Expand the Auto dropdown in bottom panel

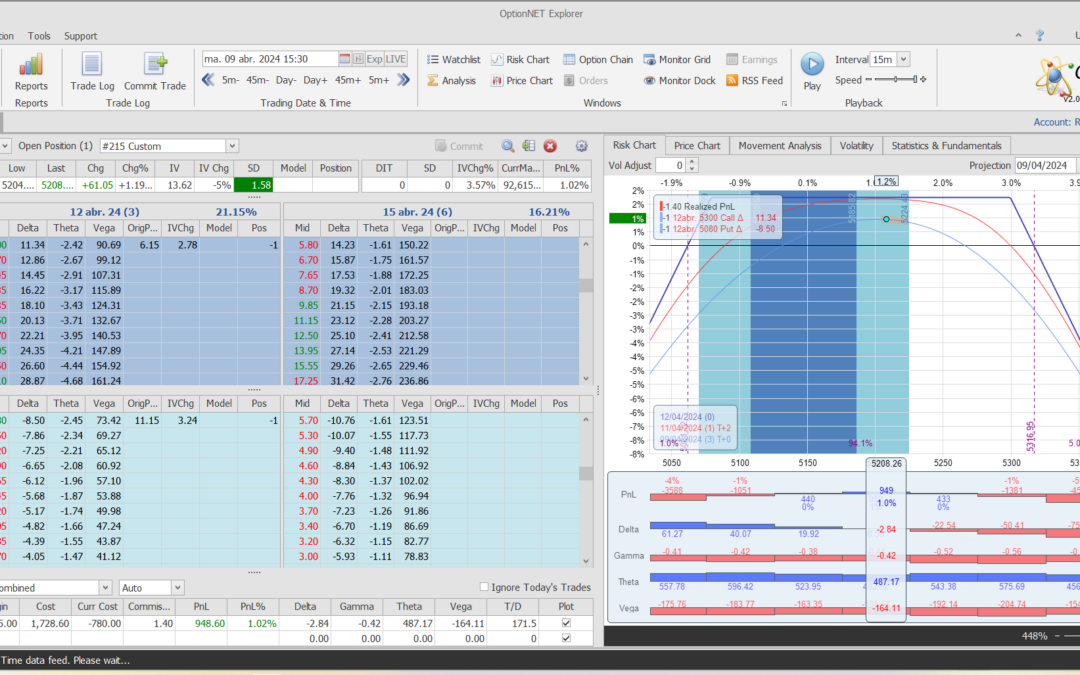click(x=177, y=588)
